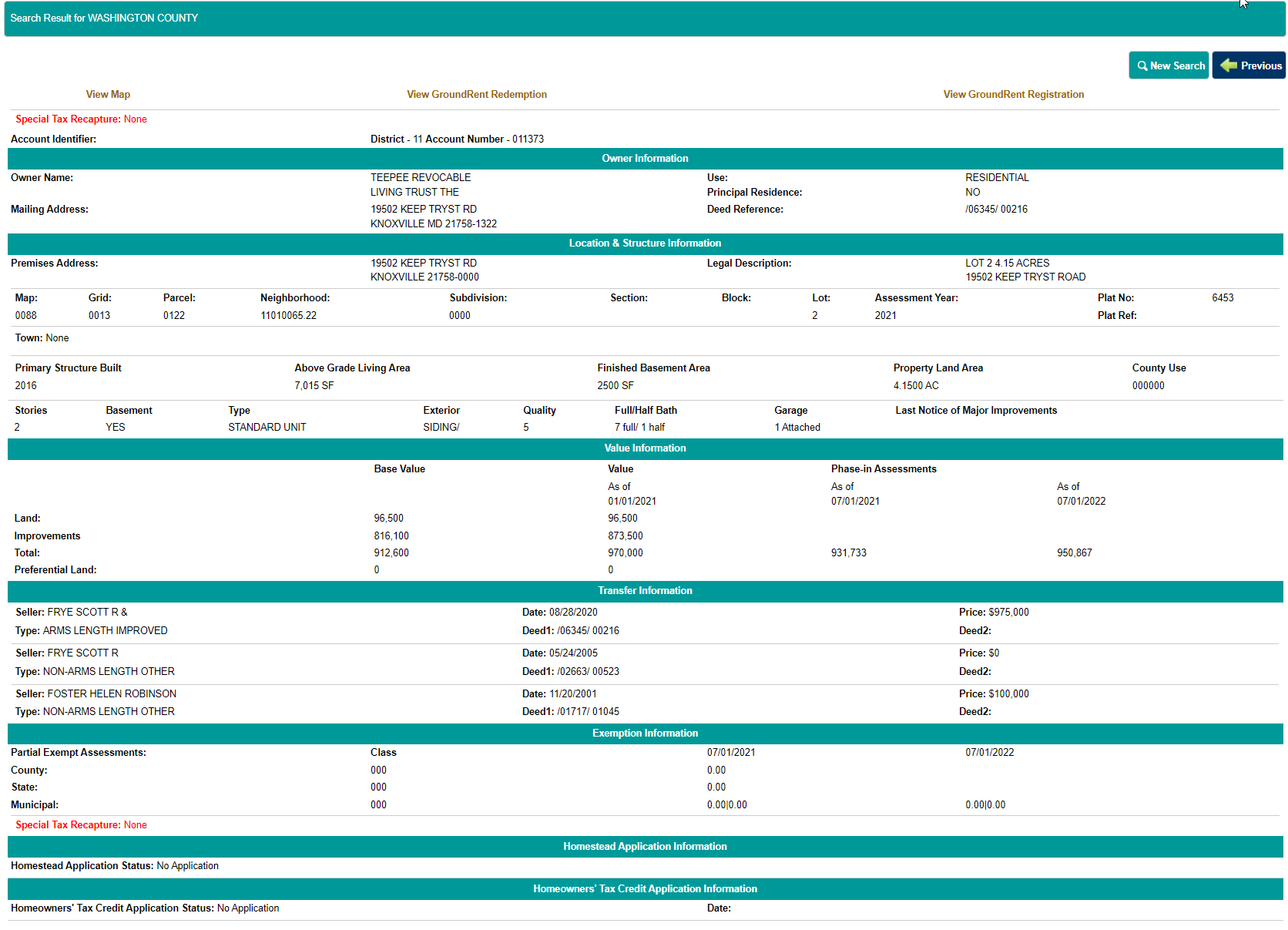Click garage value 1 Attached

click(797, 428)
